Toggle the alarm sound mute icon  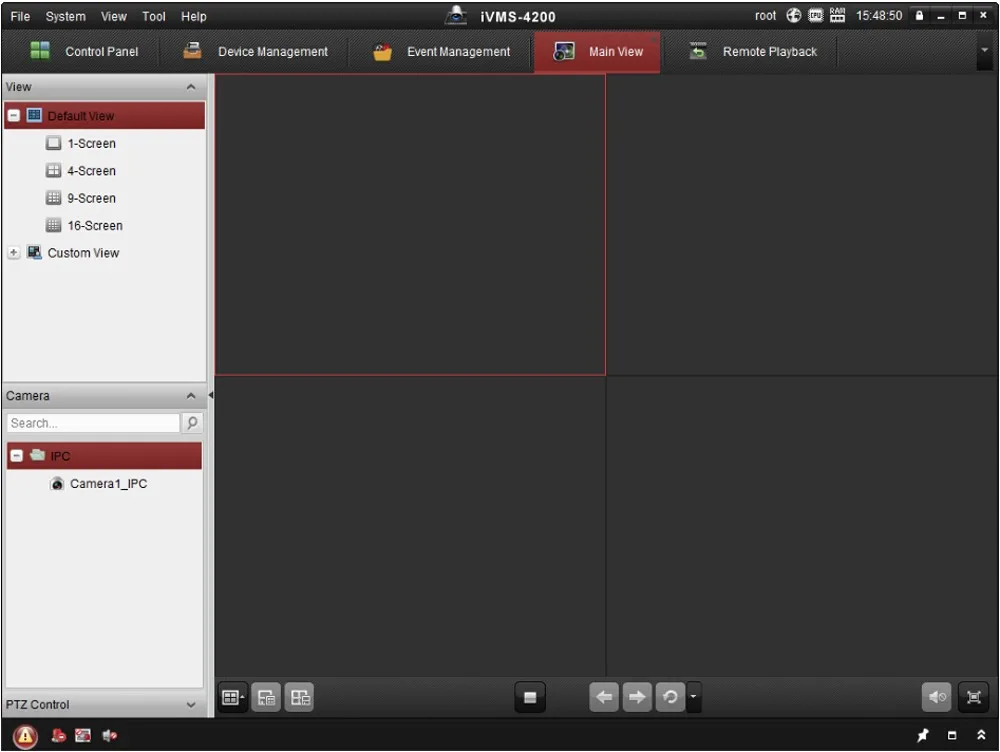[x=110, y=736]
